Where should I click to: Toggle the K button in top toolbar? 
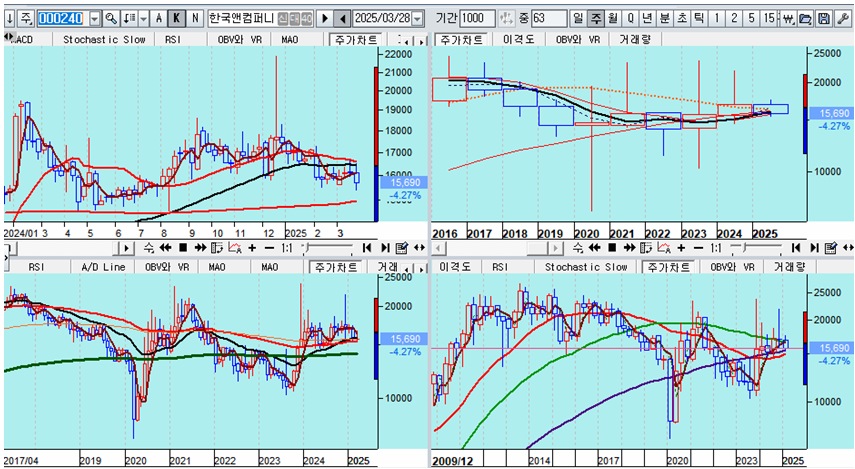coord(177,19)
